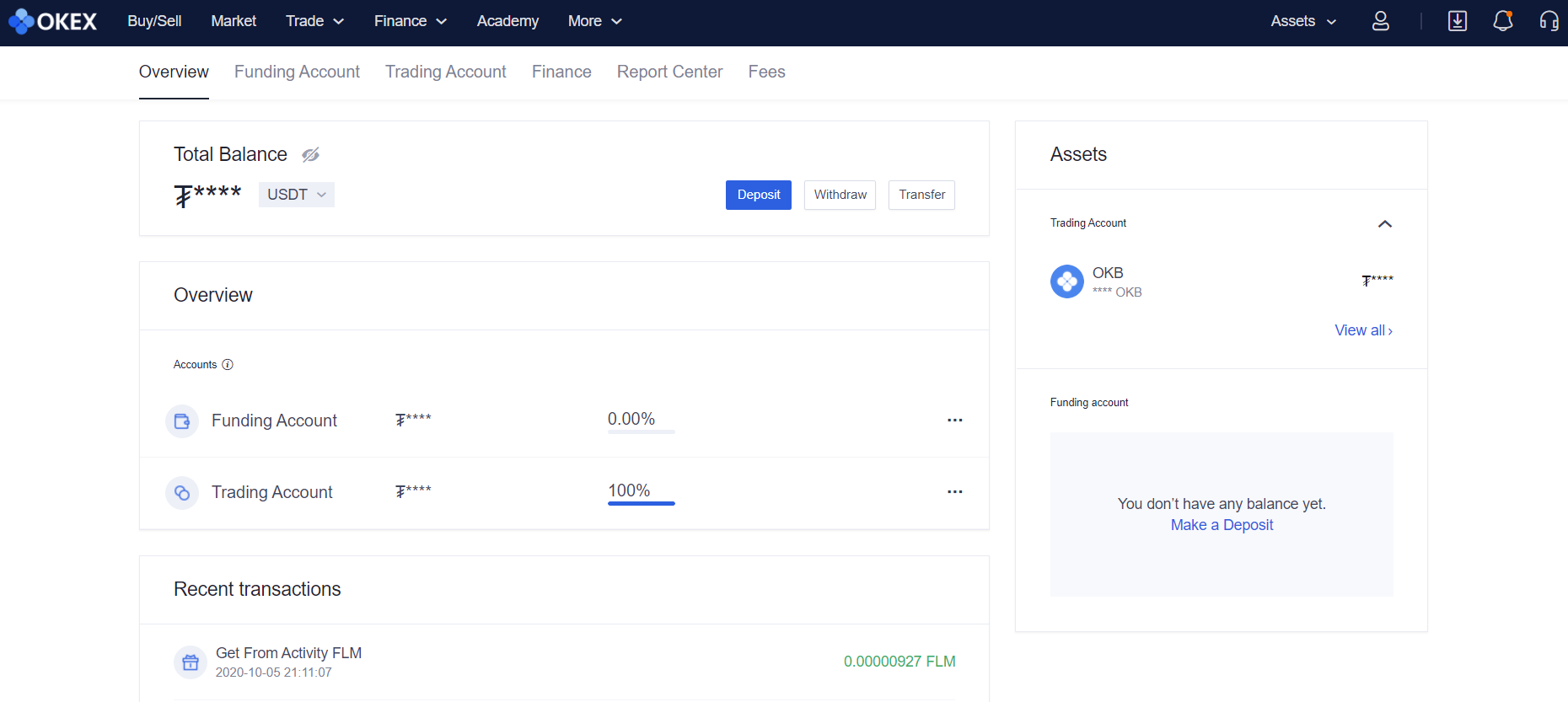Click the Trading Account 100% progress bar
The height and width of the screenshot is (702, 1568).
642,504
